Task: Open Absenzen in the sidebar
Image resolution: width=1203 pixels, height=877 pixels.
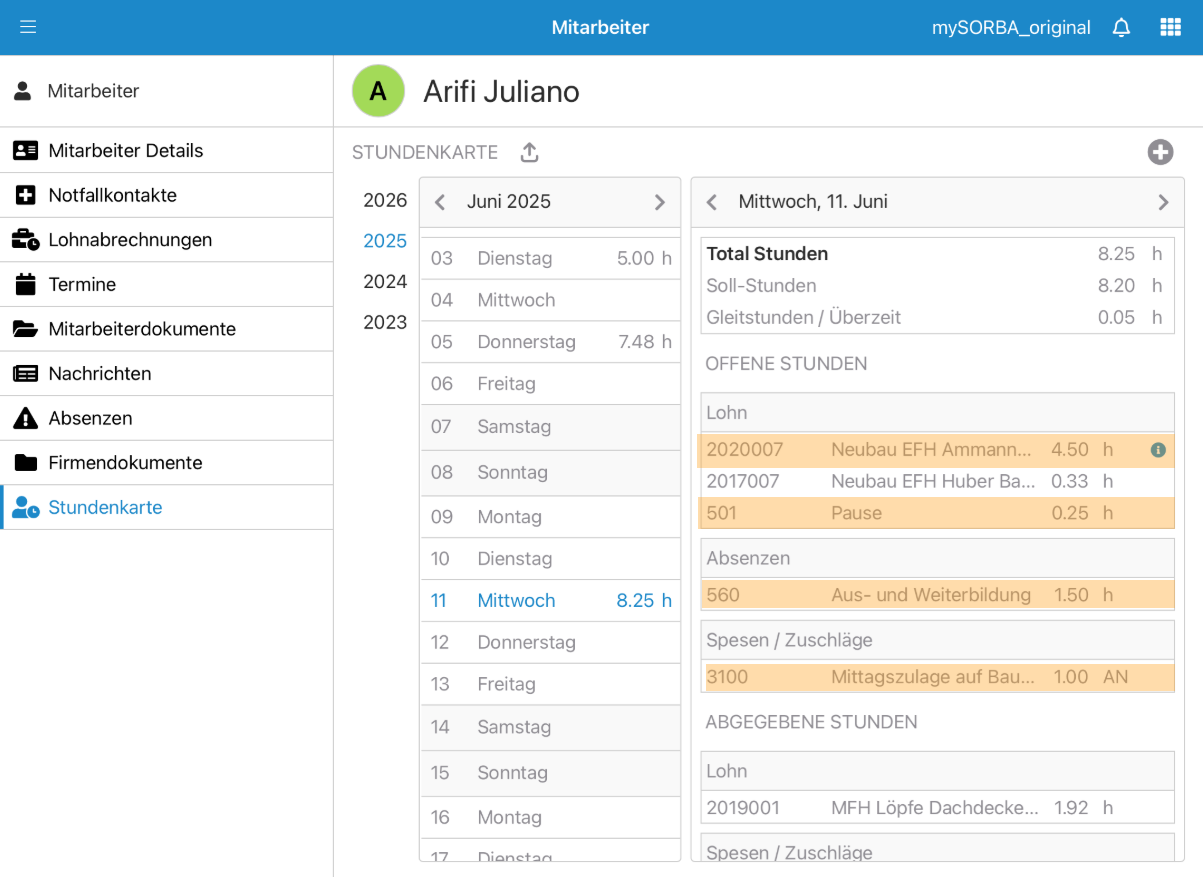Action: [90, 418]
